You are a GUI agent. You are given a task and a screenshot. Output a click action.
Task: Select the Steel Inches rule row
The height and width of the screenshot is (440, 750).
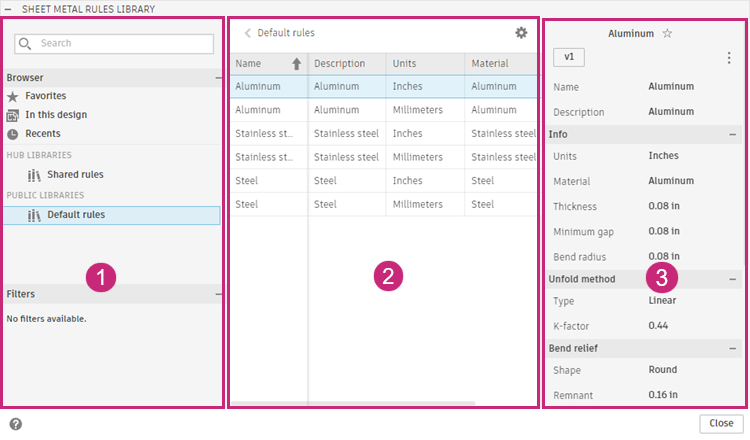click(384, 181)
